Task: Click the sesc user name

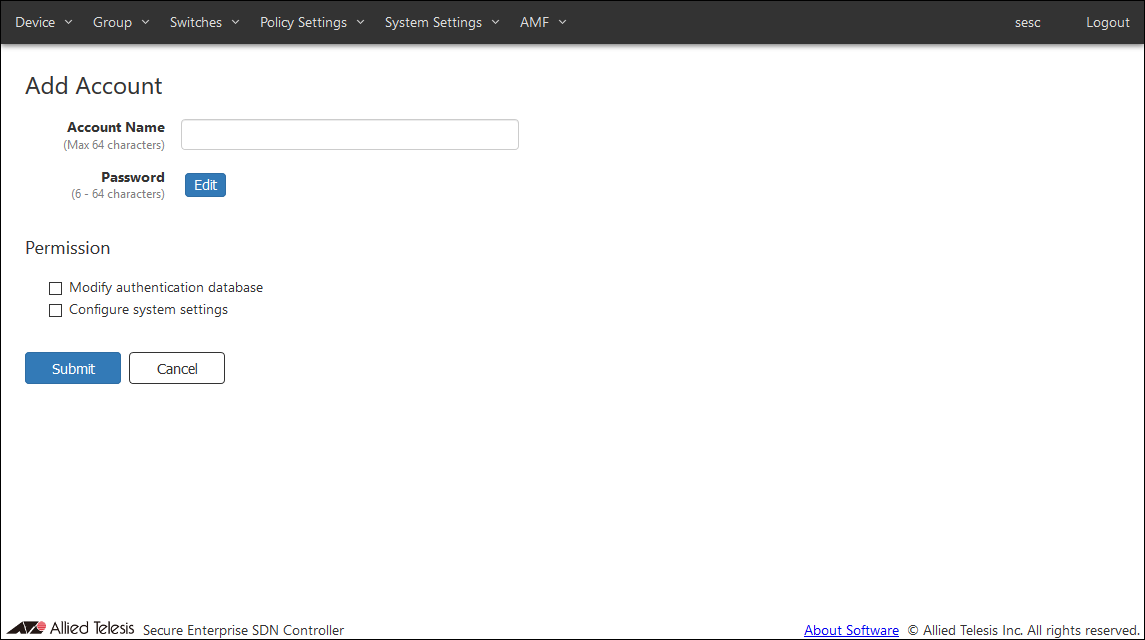Action: [1027, 22]
